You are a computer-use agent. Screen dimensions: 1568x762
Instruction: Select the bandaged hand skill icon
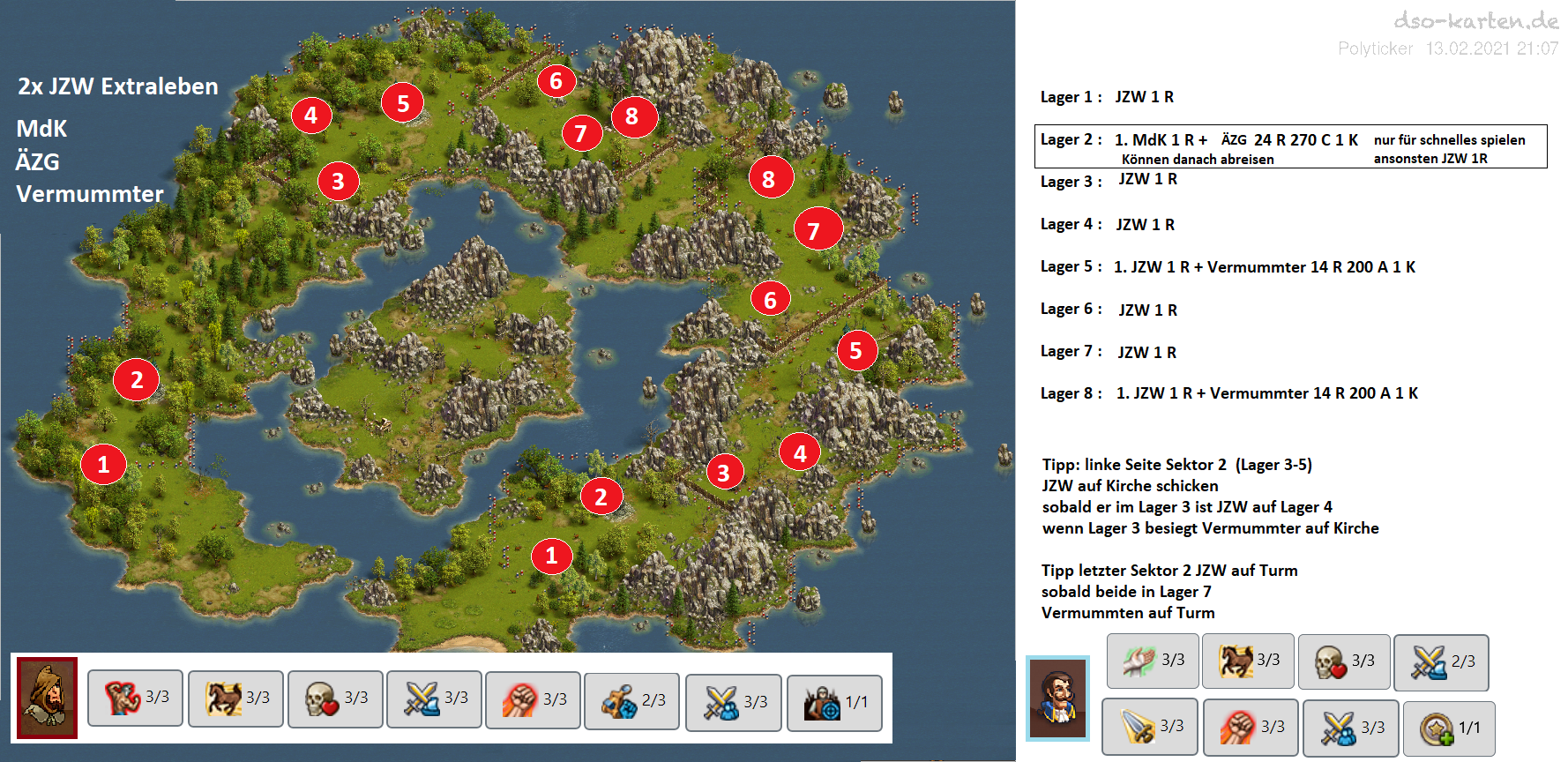(x=1152, y=660)
